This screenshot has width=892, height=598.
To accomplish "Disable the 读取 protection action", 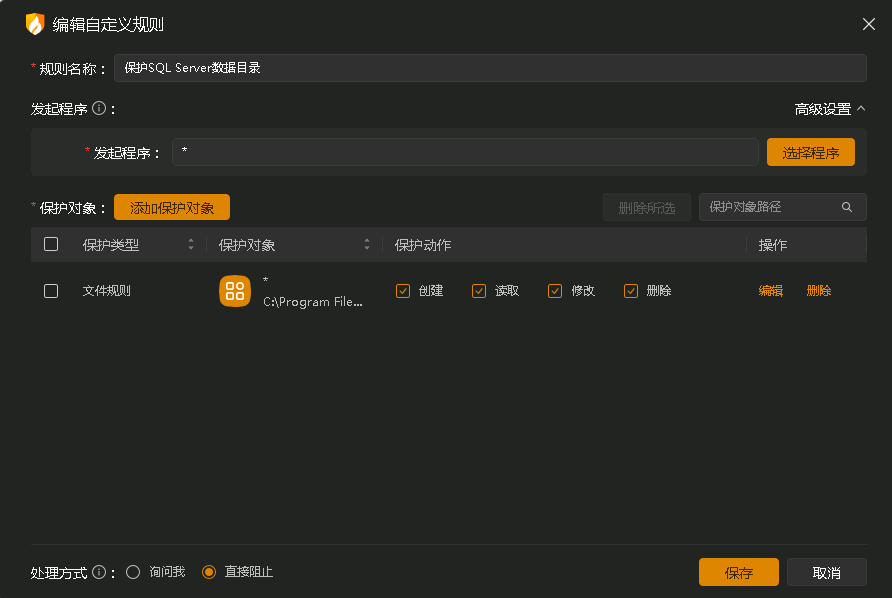I will pyautogui.click(x=479, y=290).
